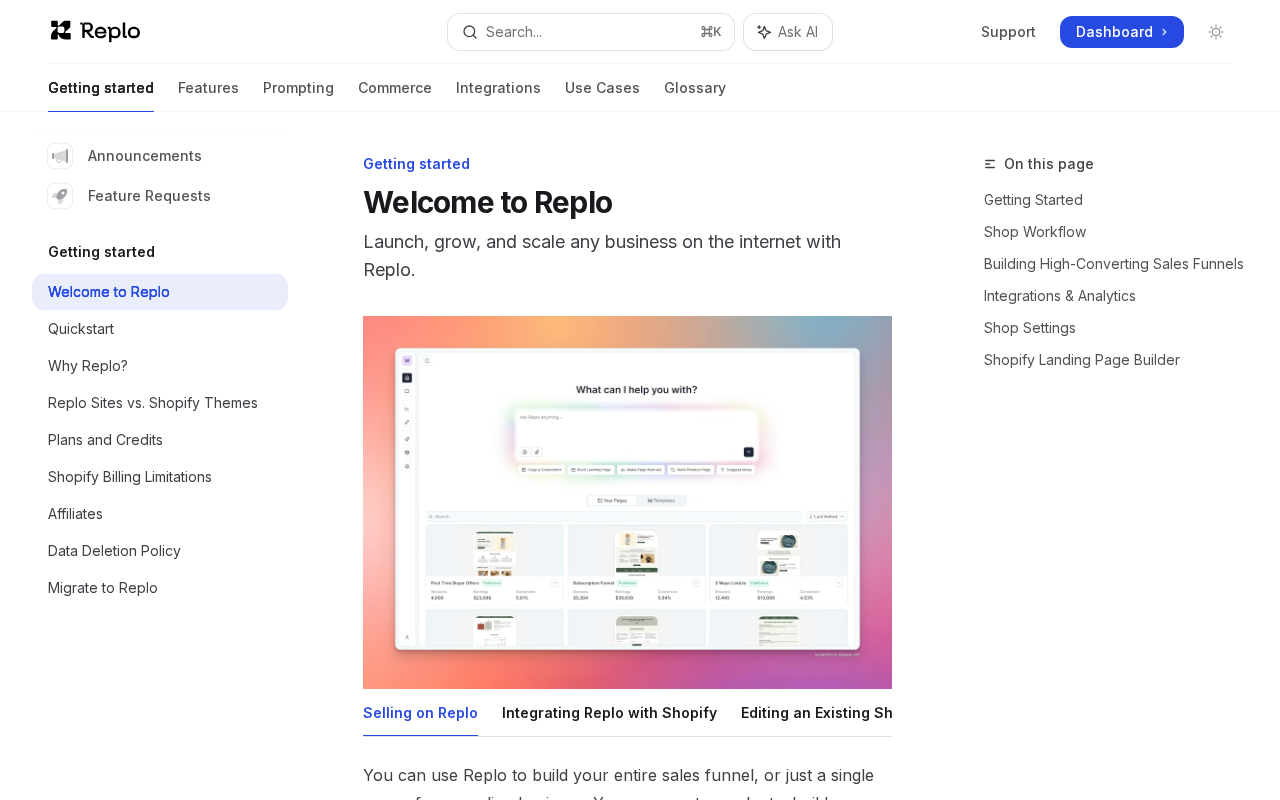Jump to Integrations & Analytics section
1280x800 pixels.
pyautogui.click(x=1060, y=296)
